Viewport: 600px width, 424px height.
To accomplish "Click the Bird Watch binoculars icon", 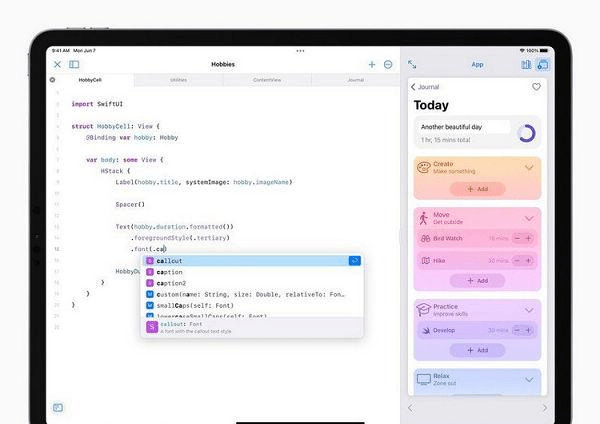I will [x=426, y=238].
